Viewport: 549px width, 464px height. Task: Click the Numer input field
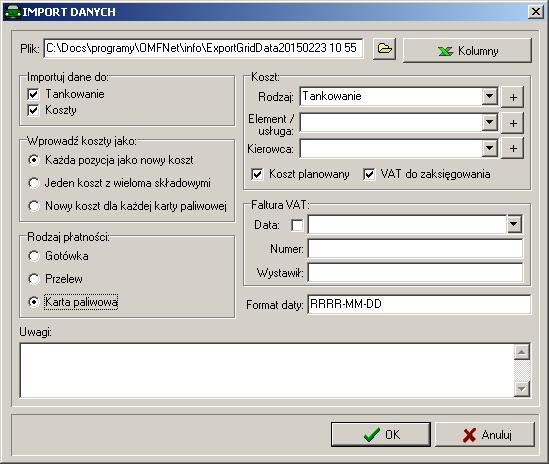point(415,249)
